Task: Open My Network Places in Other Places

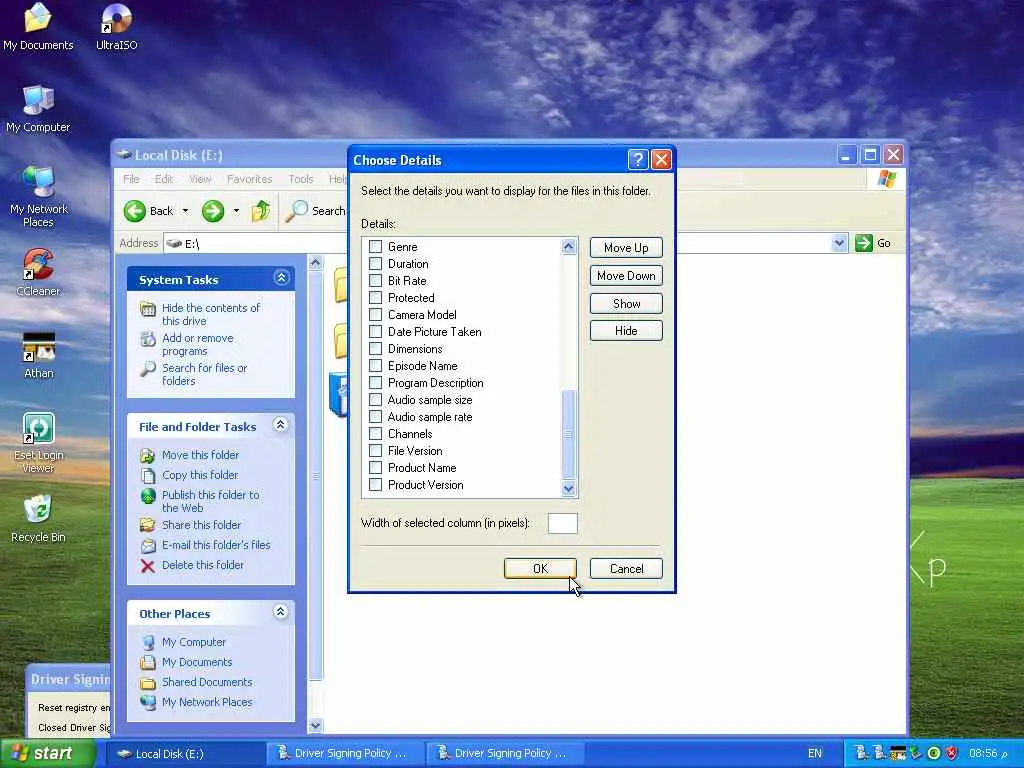Action: click(206, 702)
